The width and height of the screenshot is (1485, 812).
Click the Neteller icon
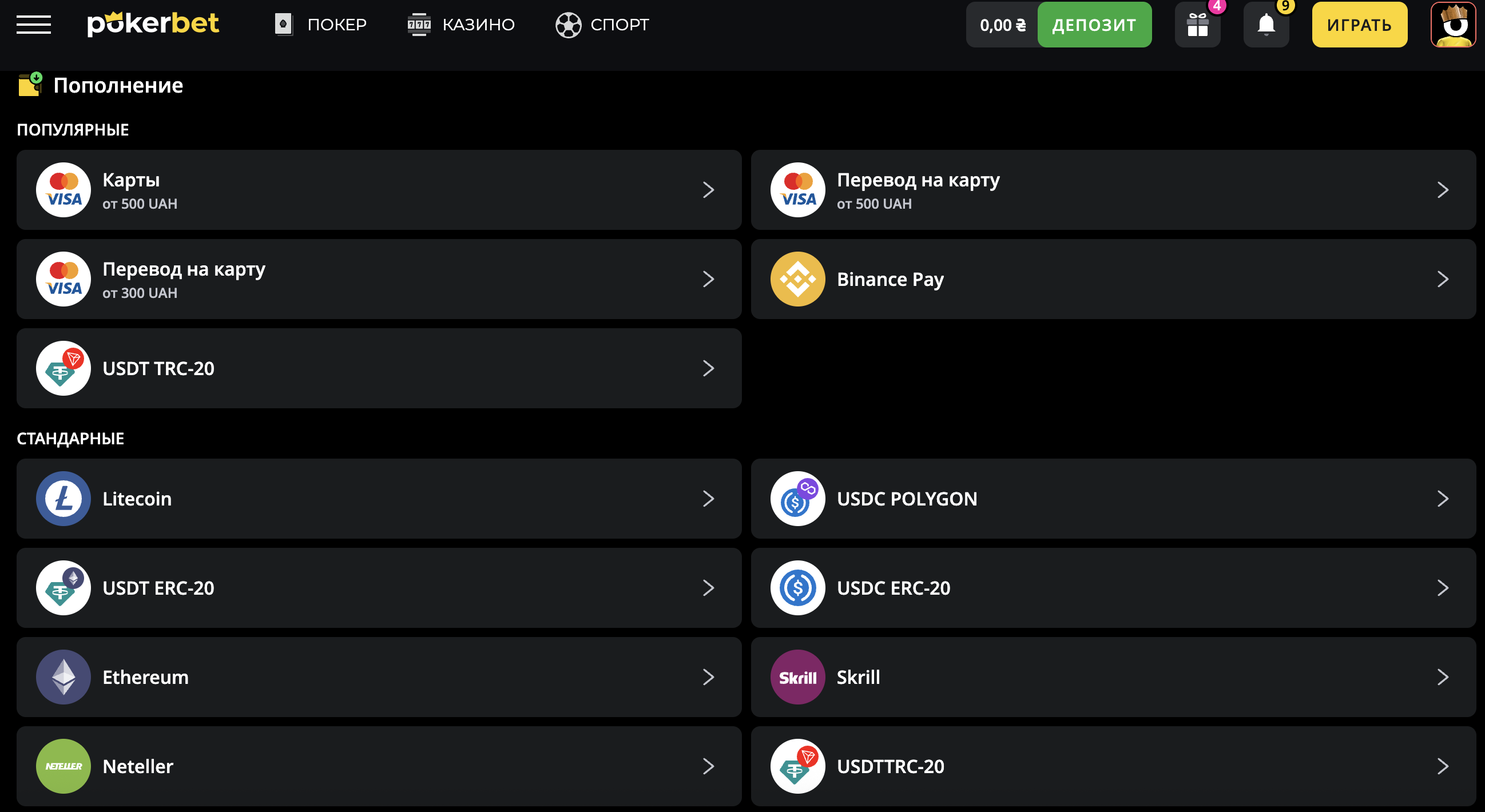(63, 766)
